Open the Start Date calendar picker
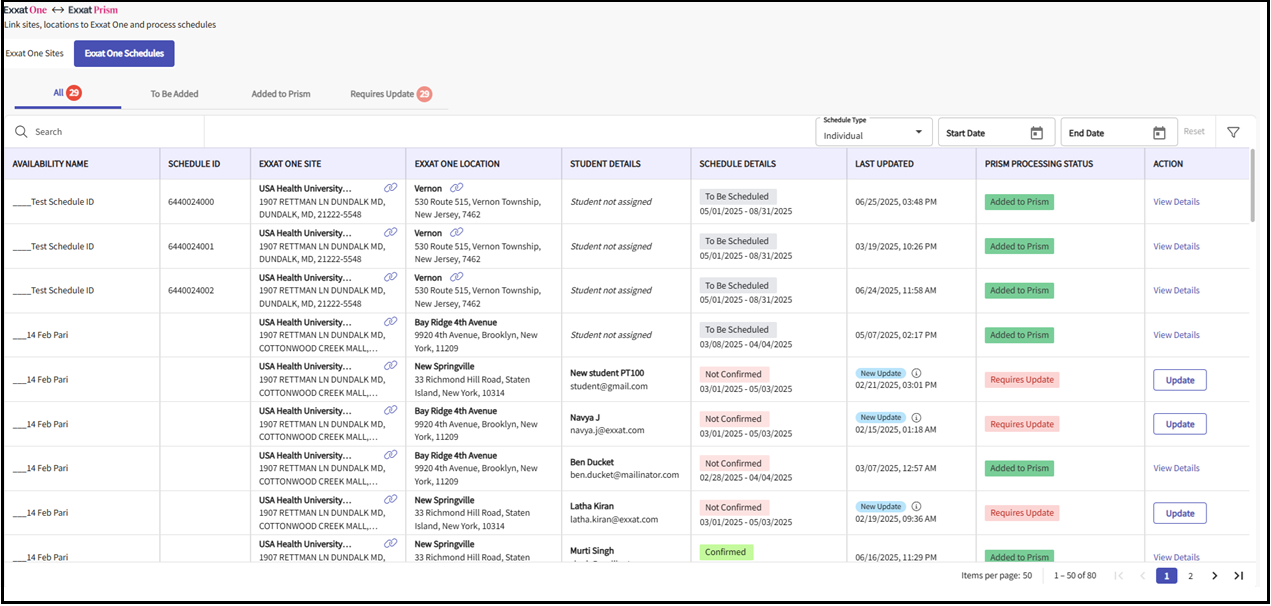The height and width of the screenshot is (606, 1271). click(1037, 133)
